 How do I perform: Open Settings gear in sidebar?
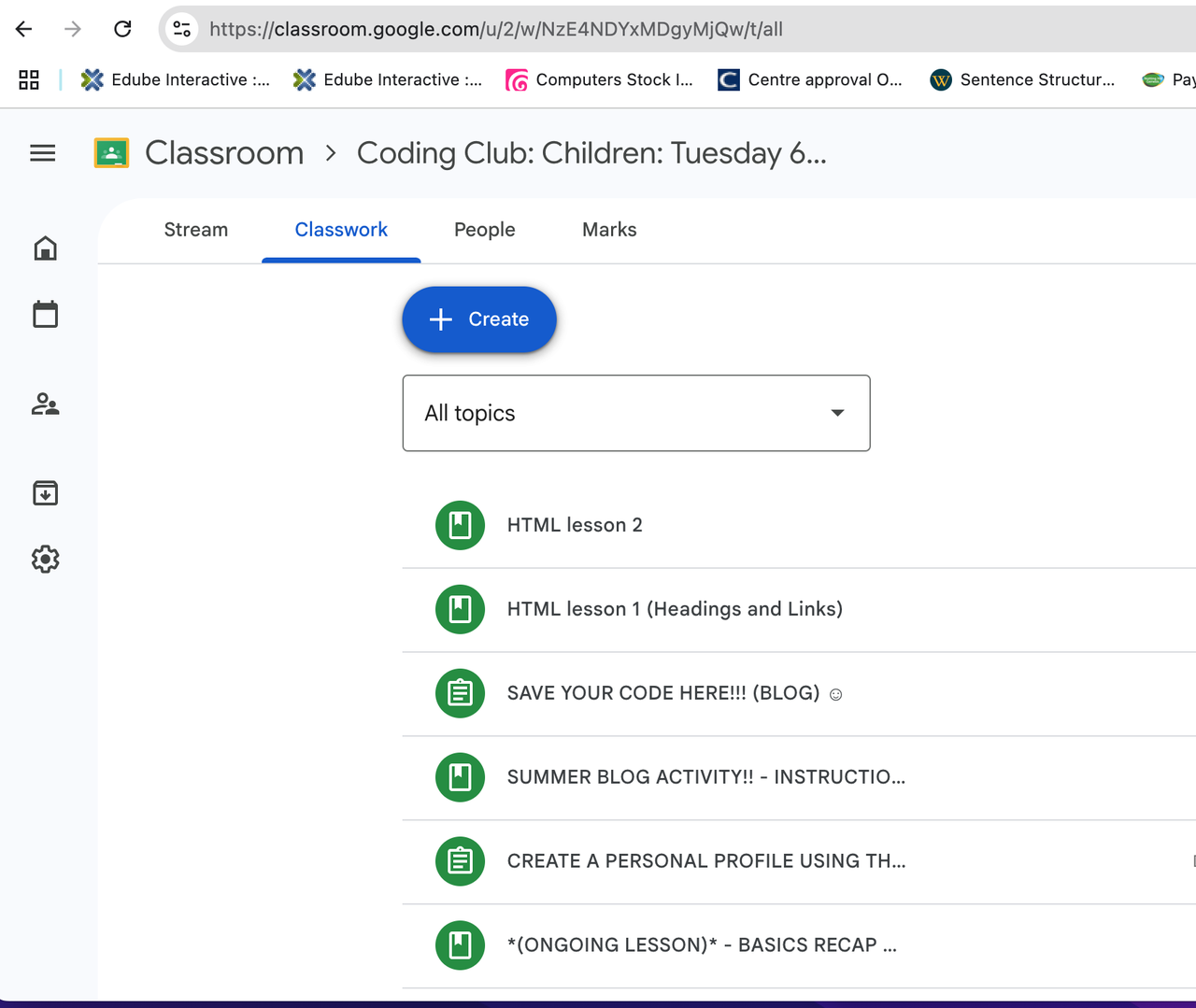tap(45, 559)
